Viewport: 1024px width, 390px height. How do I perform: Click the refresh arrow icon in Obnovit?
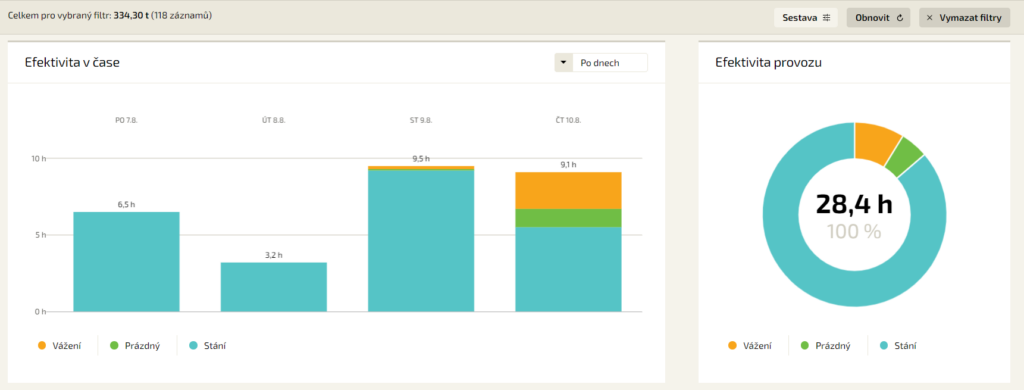pos(899,18)
